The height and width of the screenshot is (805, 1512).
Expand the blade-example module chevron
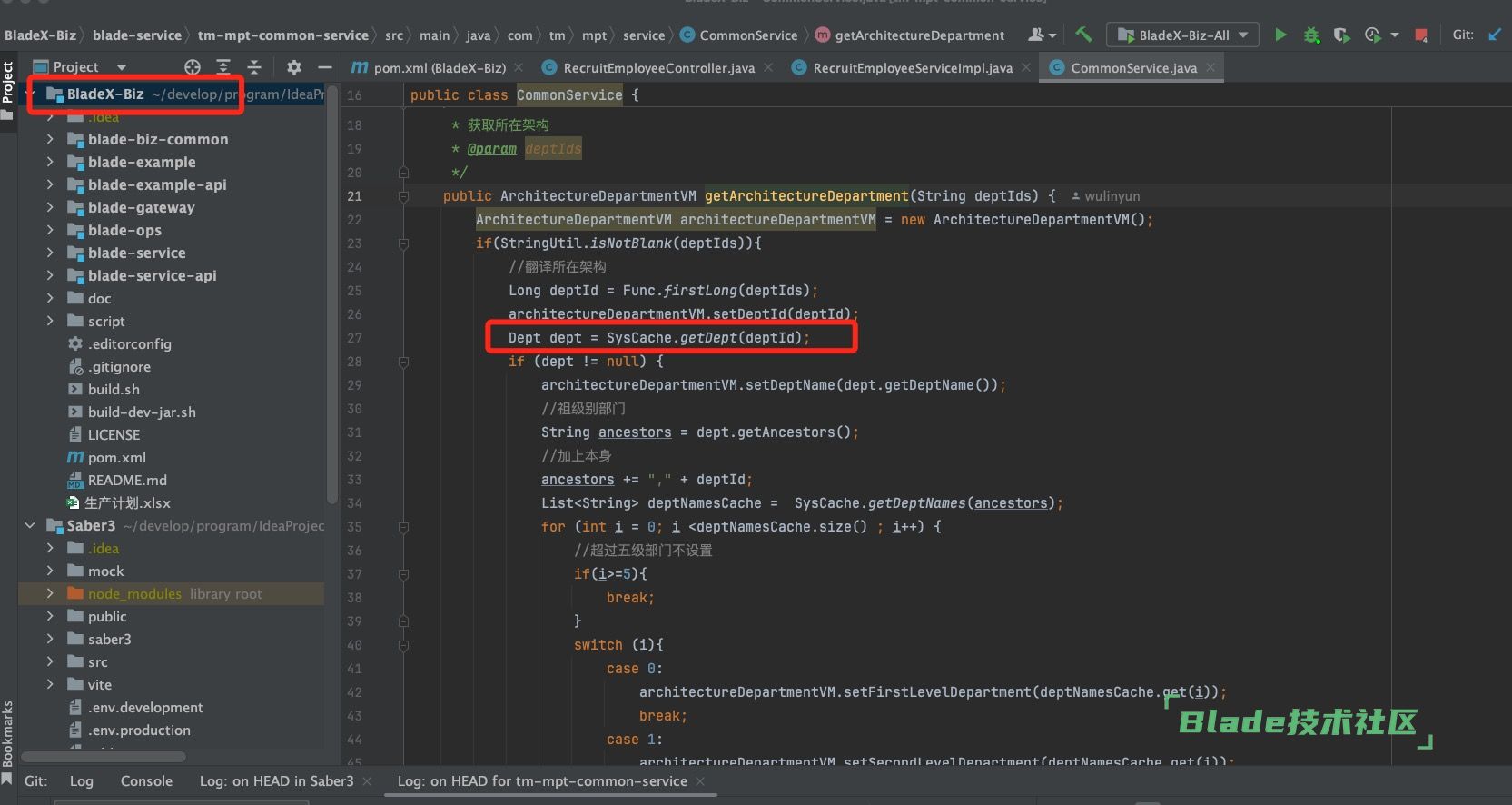50,162
